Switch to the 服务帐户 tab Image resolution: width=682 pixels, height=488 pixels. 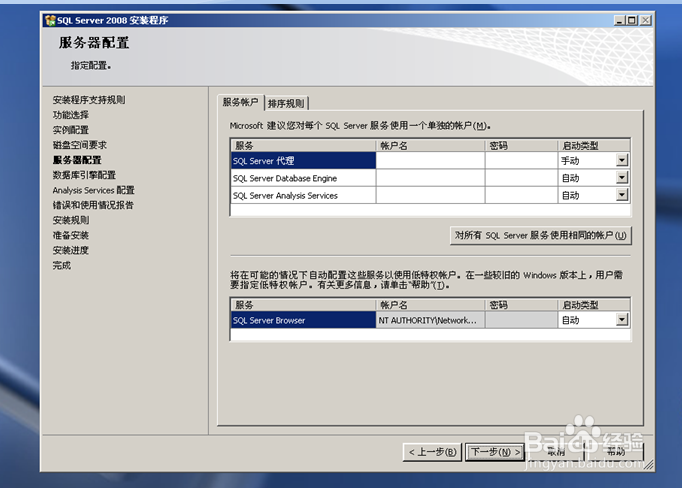241,102
